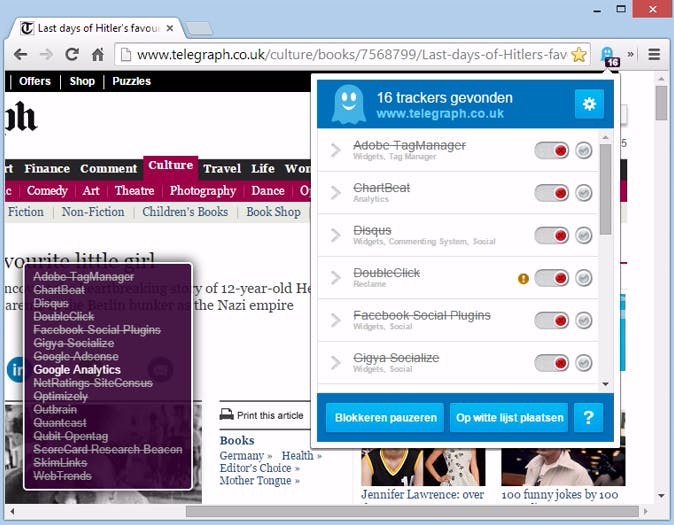Toggle blocking for Gigya Socialize
This screenshot has width=674, height=525.
(x=551, y=363)
